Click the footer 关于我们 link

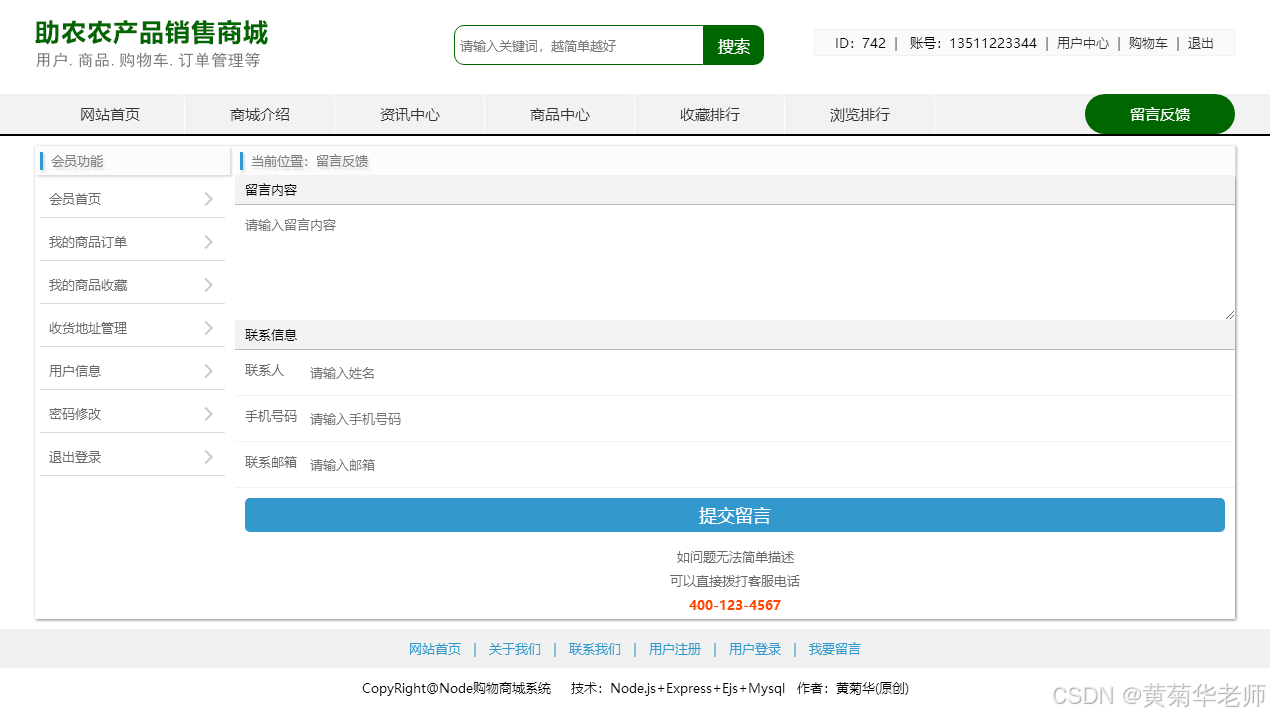(x=515, y=649)
